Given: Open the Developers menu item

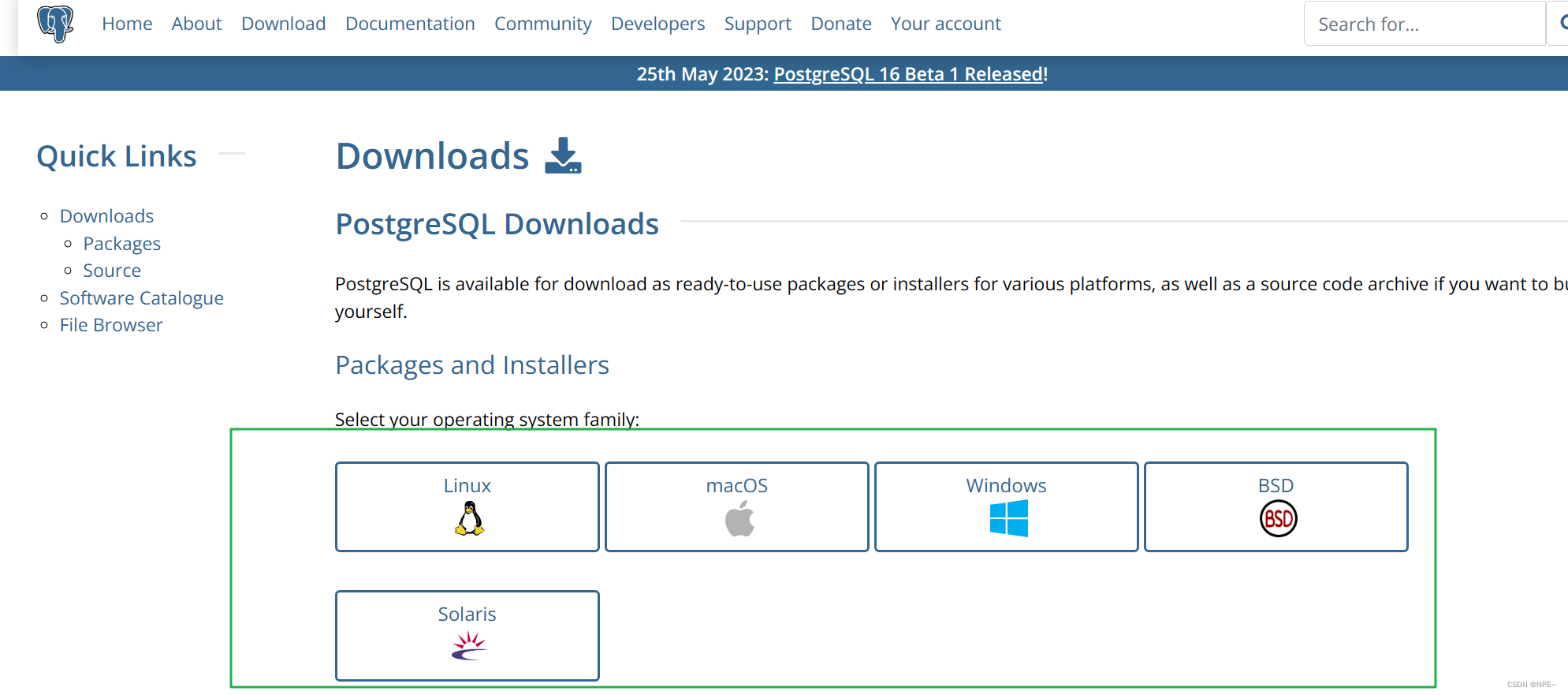Looking at the screenshot, I should click(x=657, y=24).
